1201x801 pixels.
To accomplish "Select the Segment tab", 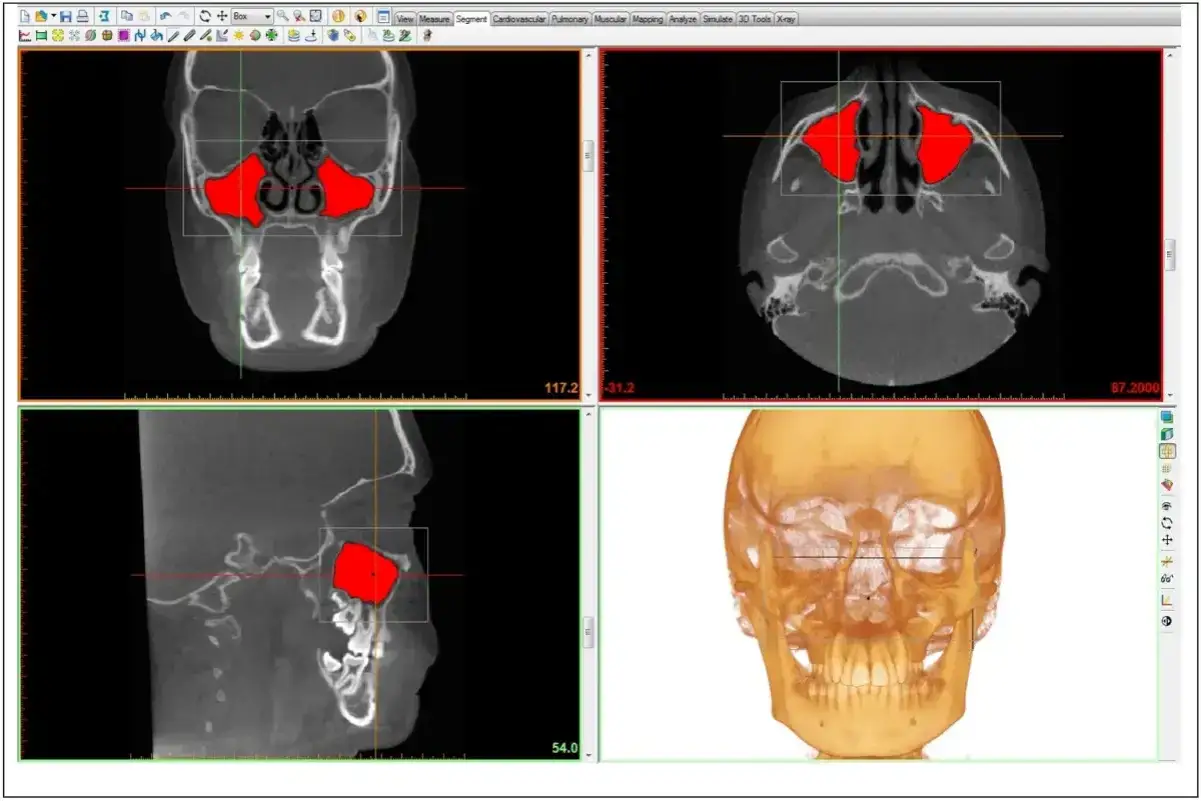I will pyautogui.click(x=471, y=19).
